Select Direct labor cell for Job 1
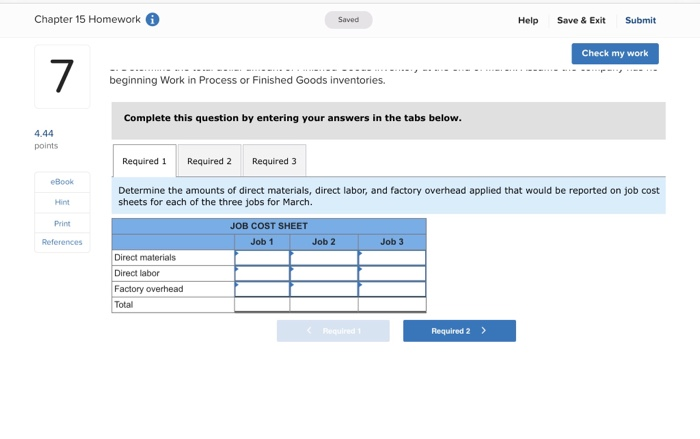The width and height of the screenshot is (700, 439). point(262,273)
